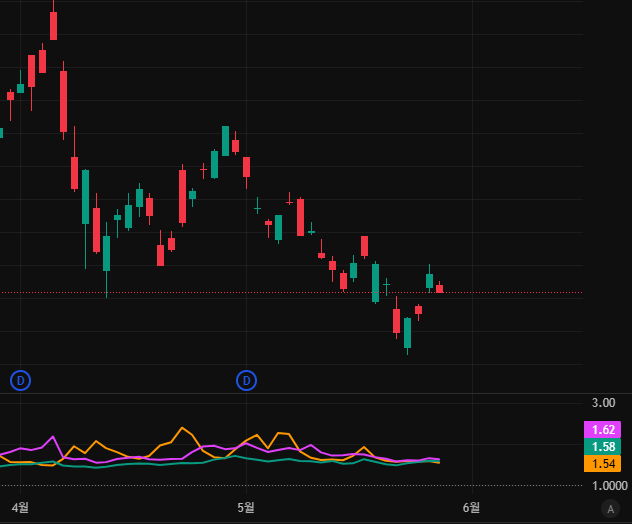
Task: Click the dotted 1.0000 baseline in indicator pane
Action: (x=300, y=486)
